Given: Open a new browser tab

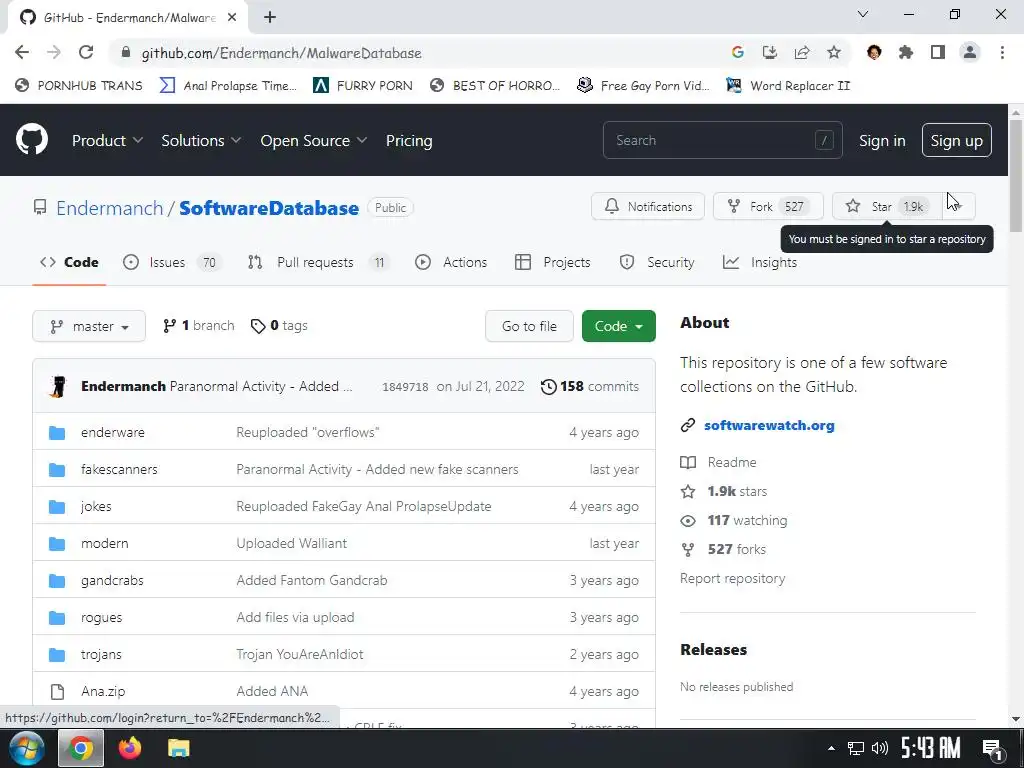Looking at the screenshot, I should [270, 18].
